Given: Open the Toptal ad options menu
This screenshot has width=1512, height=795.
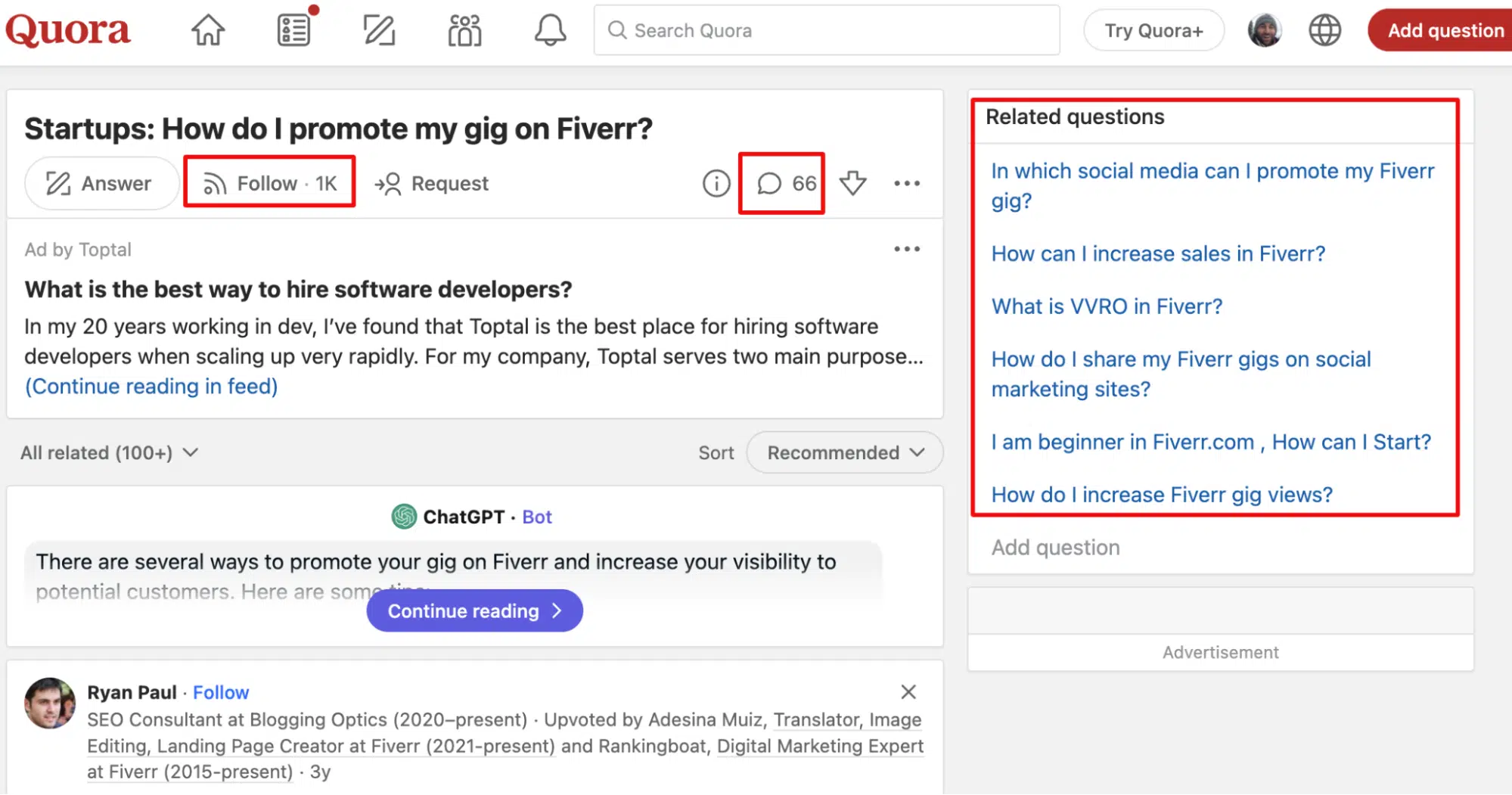Looking at the screenshot, I should pos(906,249).
